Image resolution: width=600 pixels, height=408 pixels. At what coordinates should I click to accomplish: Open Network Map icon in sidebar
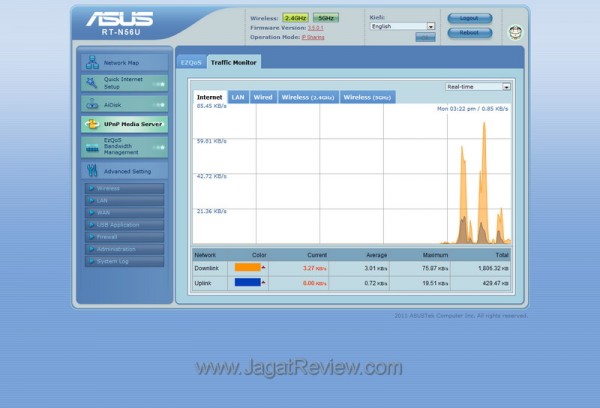click(x=92, y=62)
